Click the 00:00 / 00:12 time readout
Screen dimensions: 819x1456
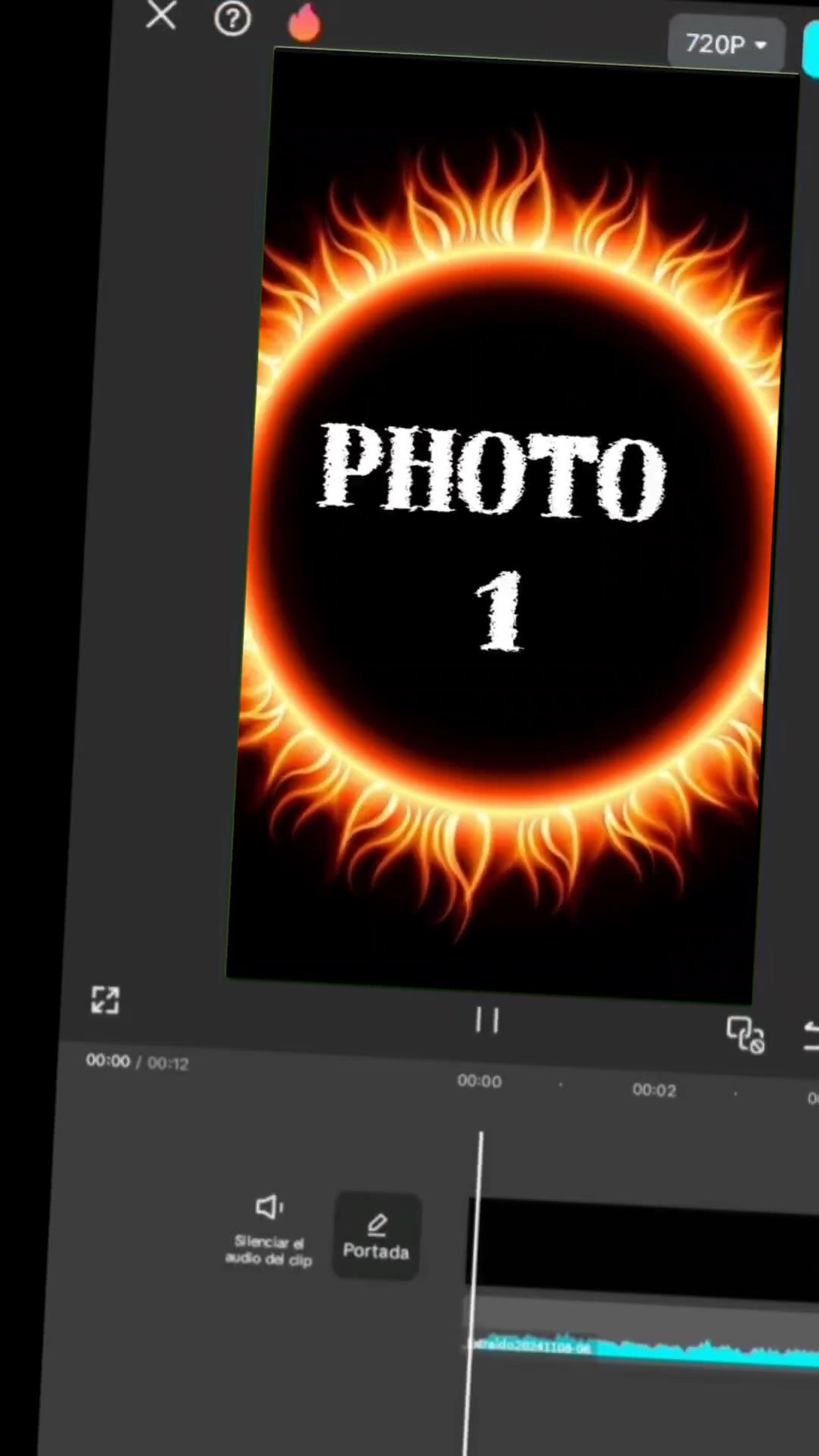tap(137, 1062)
